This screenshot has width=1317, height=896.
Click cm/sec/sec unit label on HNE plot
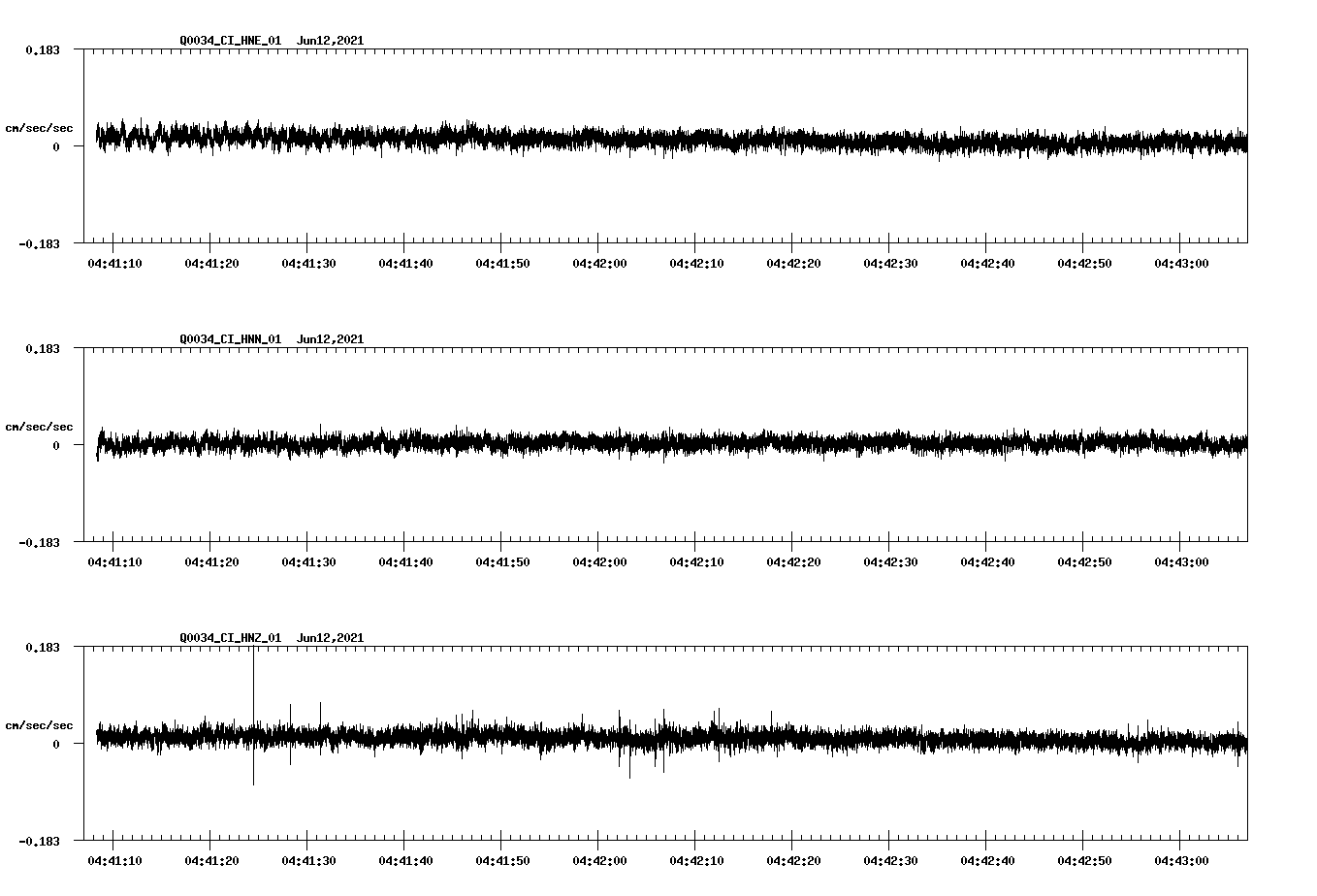click(39, 128)
